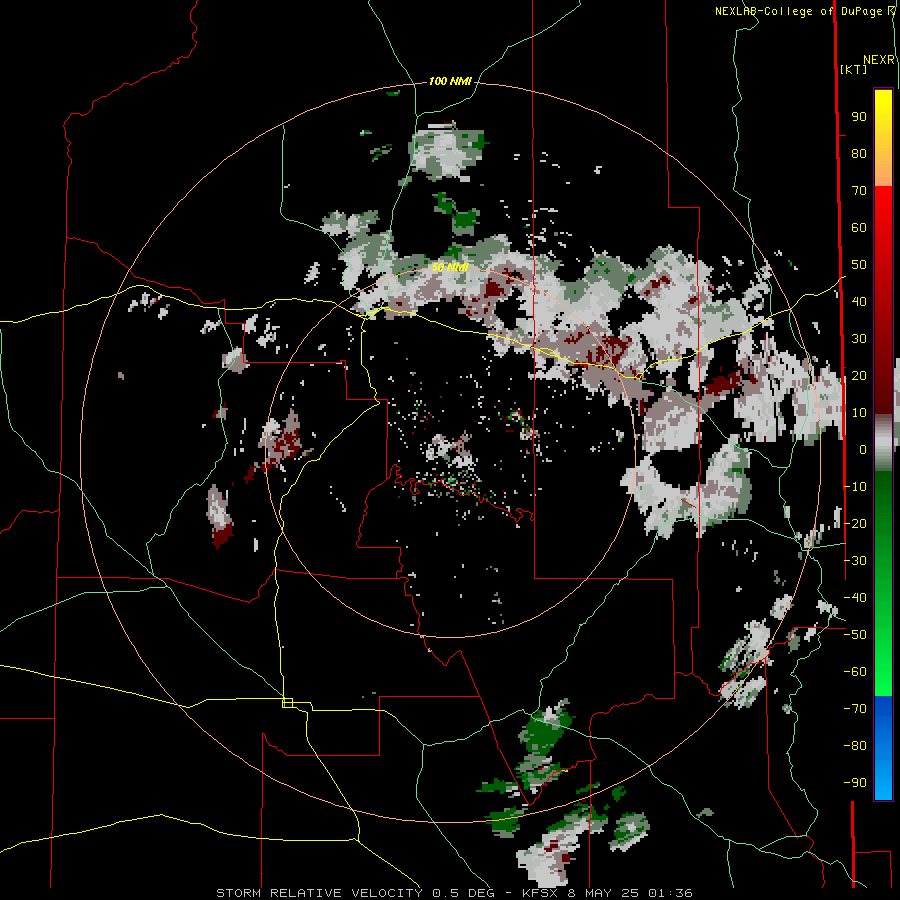
Task: Click the -70 value on velocity legend
Action: tap(855, 709)
